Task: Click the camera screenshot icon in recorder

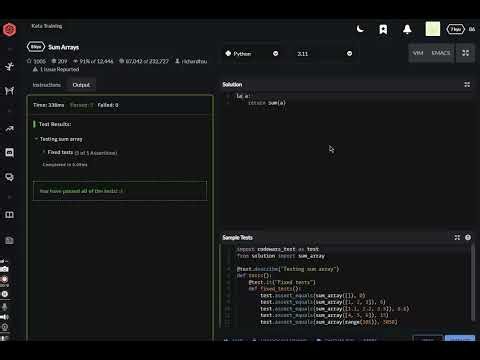Action: [x=4, y=269]
